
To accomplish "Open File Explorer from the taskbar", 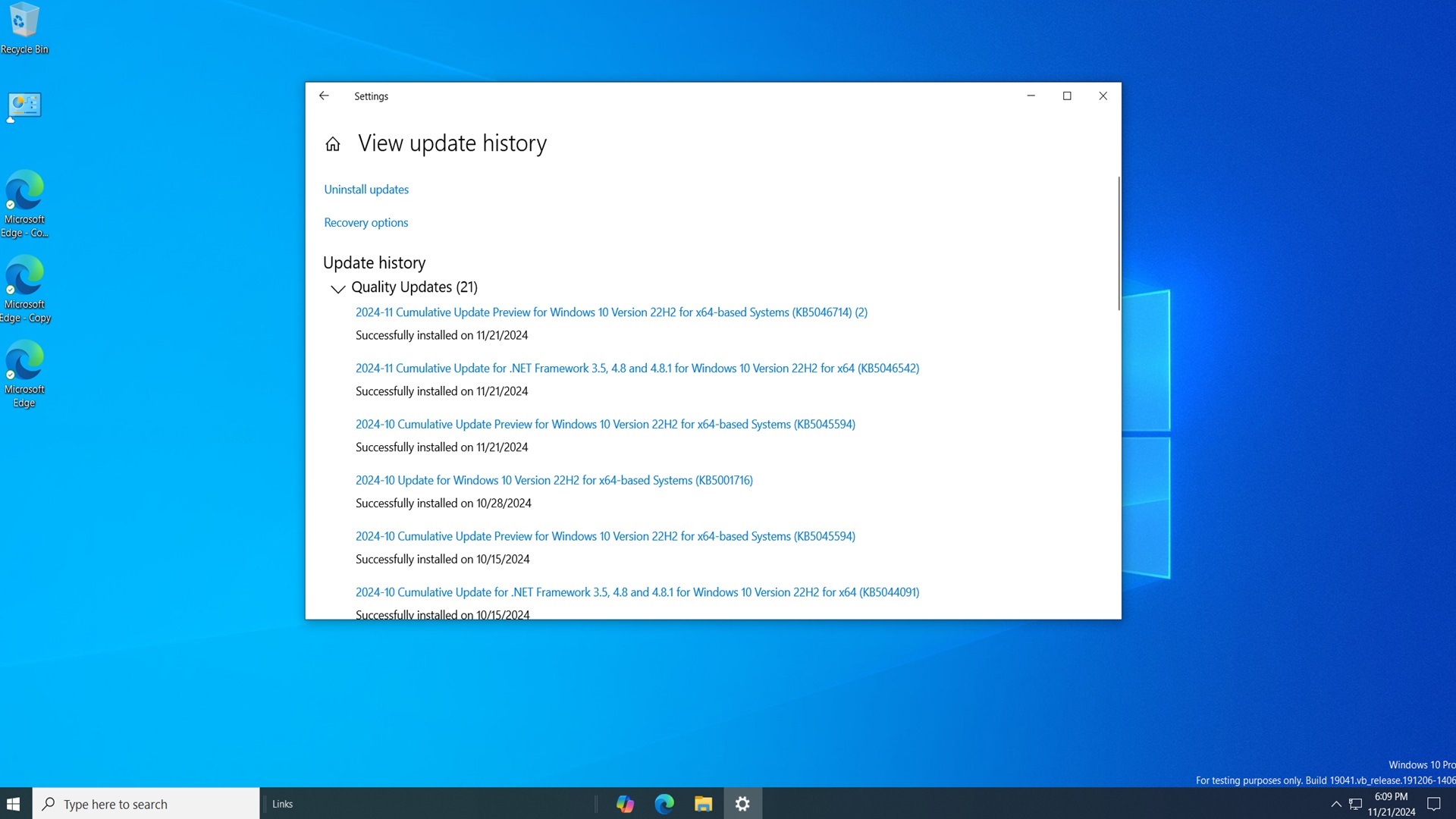I will [x=702, y=803].
